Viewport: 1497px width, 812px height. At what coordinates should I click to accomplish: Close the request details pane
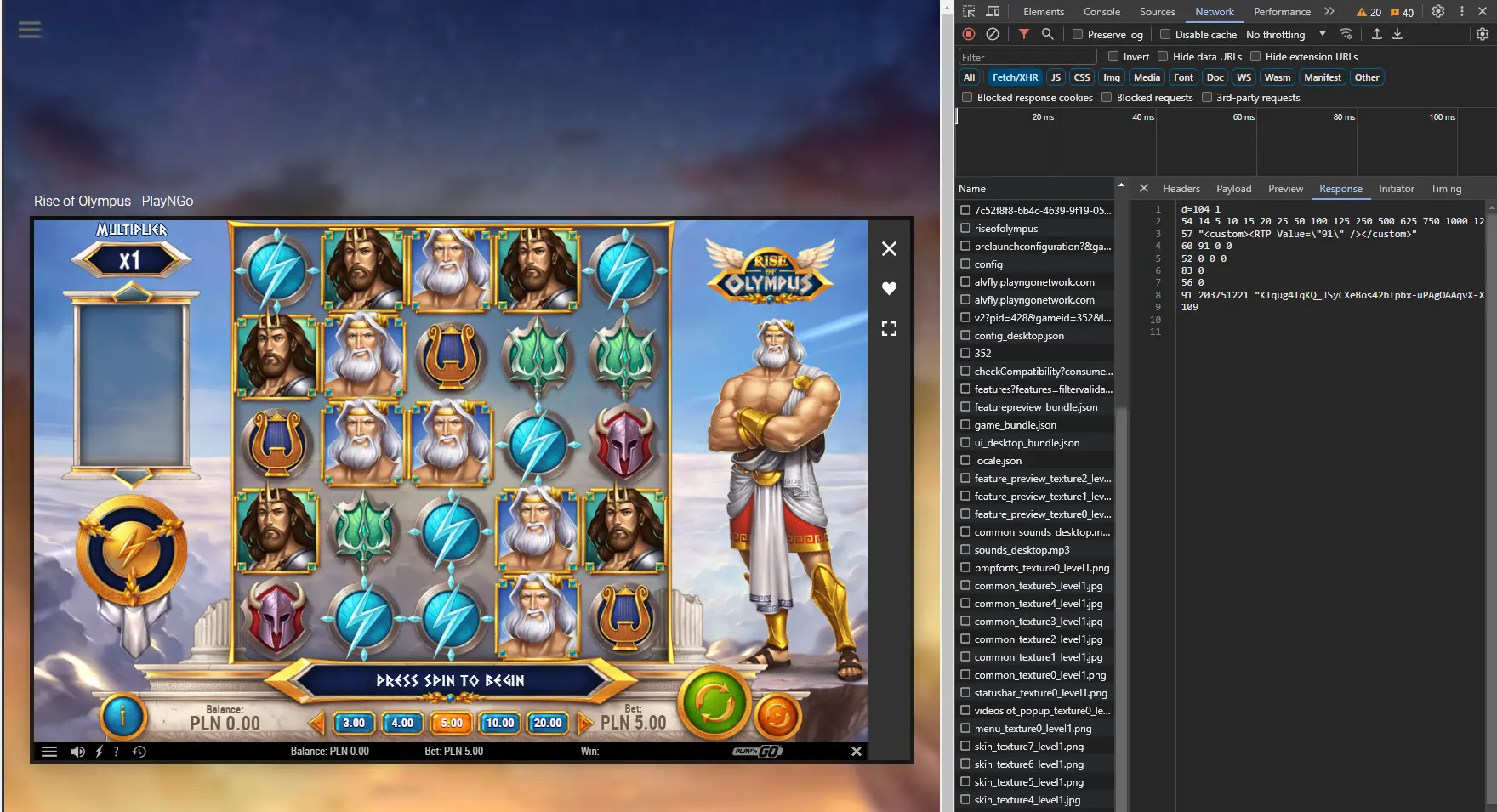1144,189
